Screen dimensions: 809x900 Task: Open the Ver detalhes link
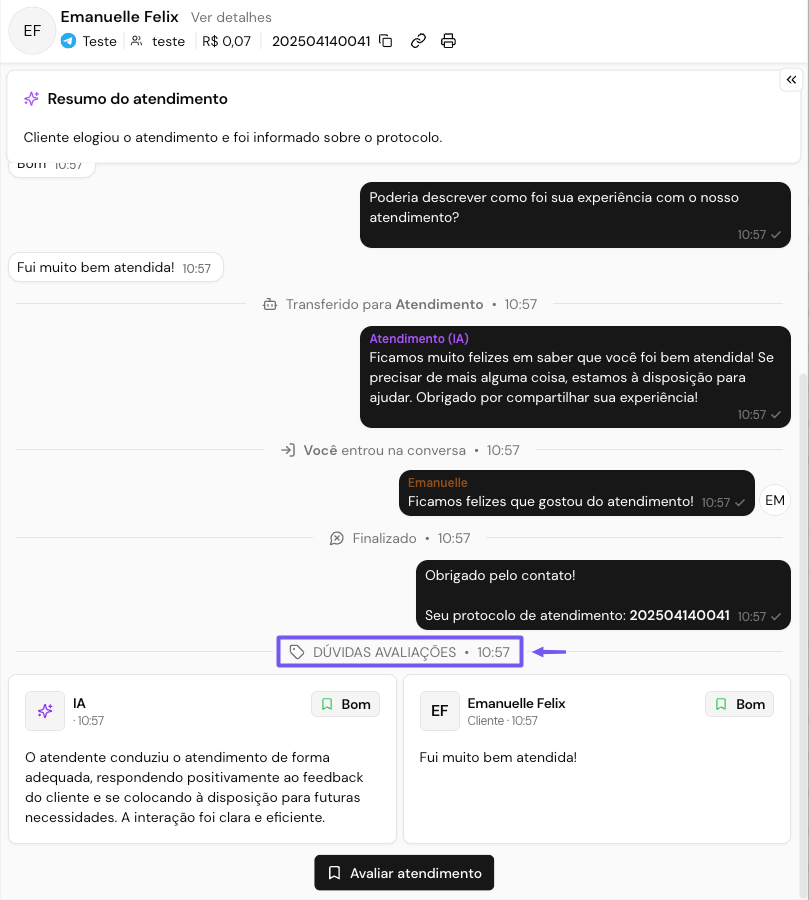(x=231, y=17)
